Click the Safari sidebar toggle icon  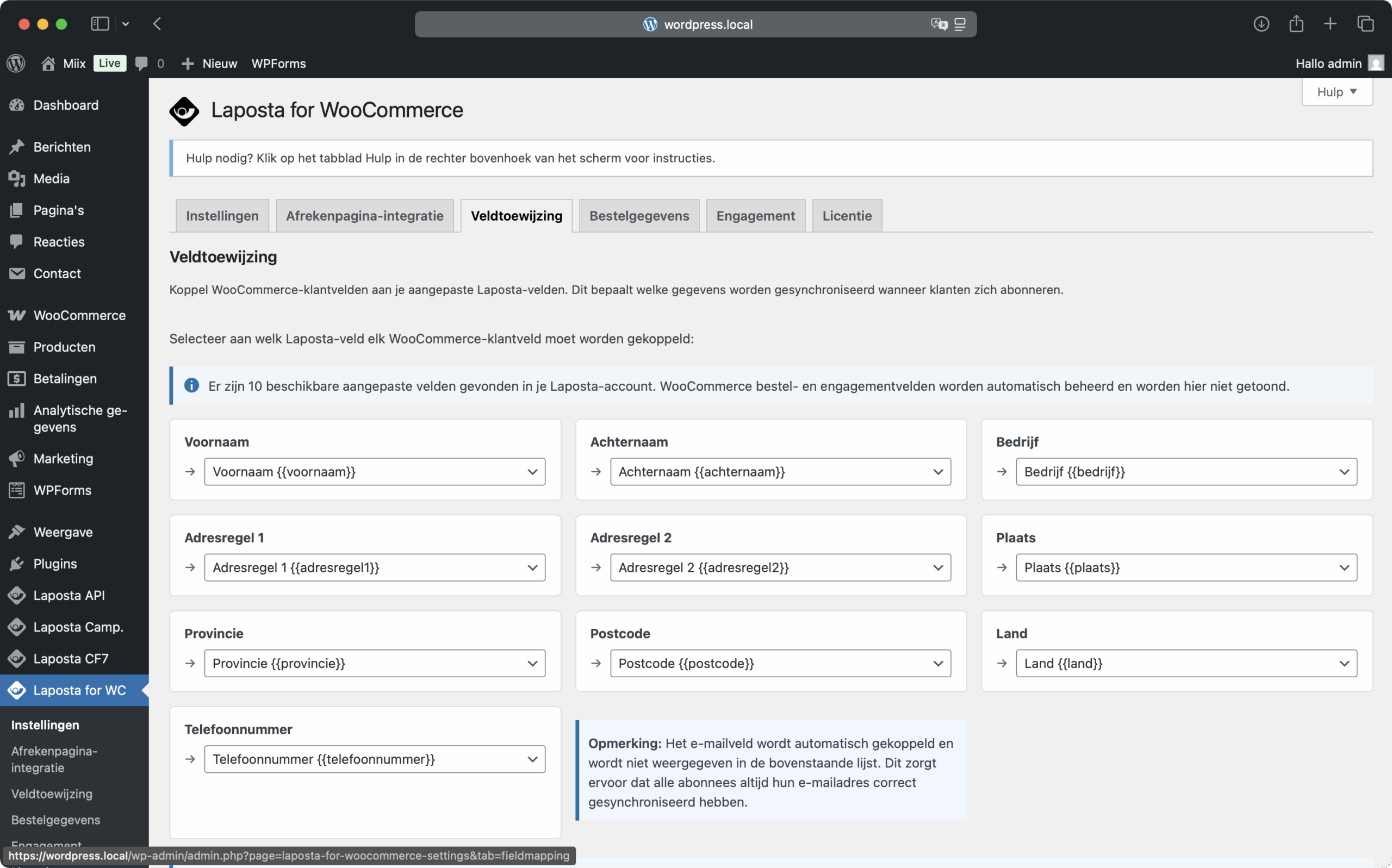[x=100, y=23]
